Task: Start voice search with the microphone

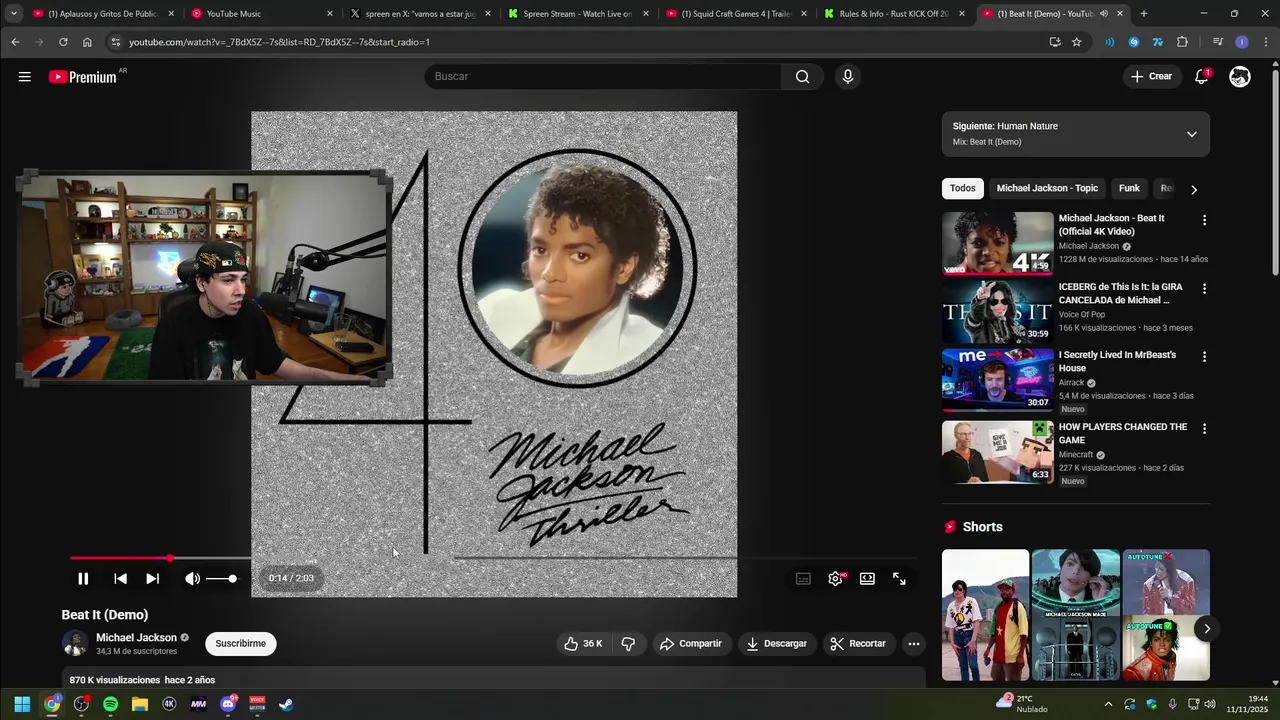Action: click(848, 77)
